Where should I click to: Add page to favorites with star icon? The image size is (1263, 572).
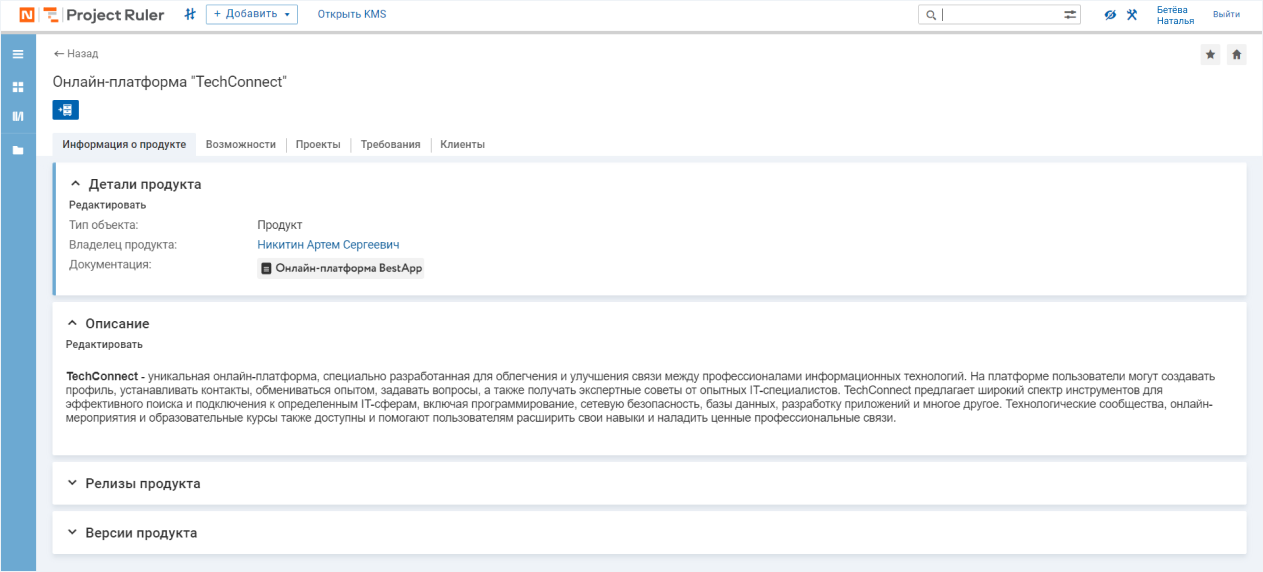[x=1210, y=55]
